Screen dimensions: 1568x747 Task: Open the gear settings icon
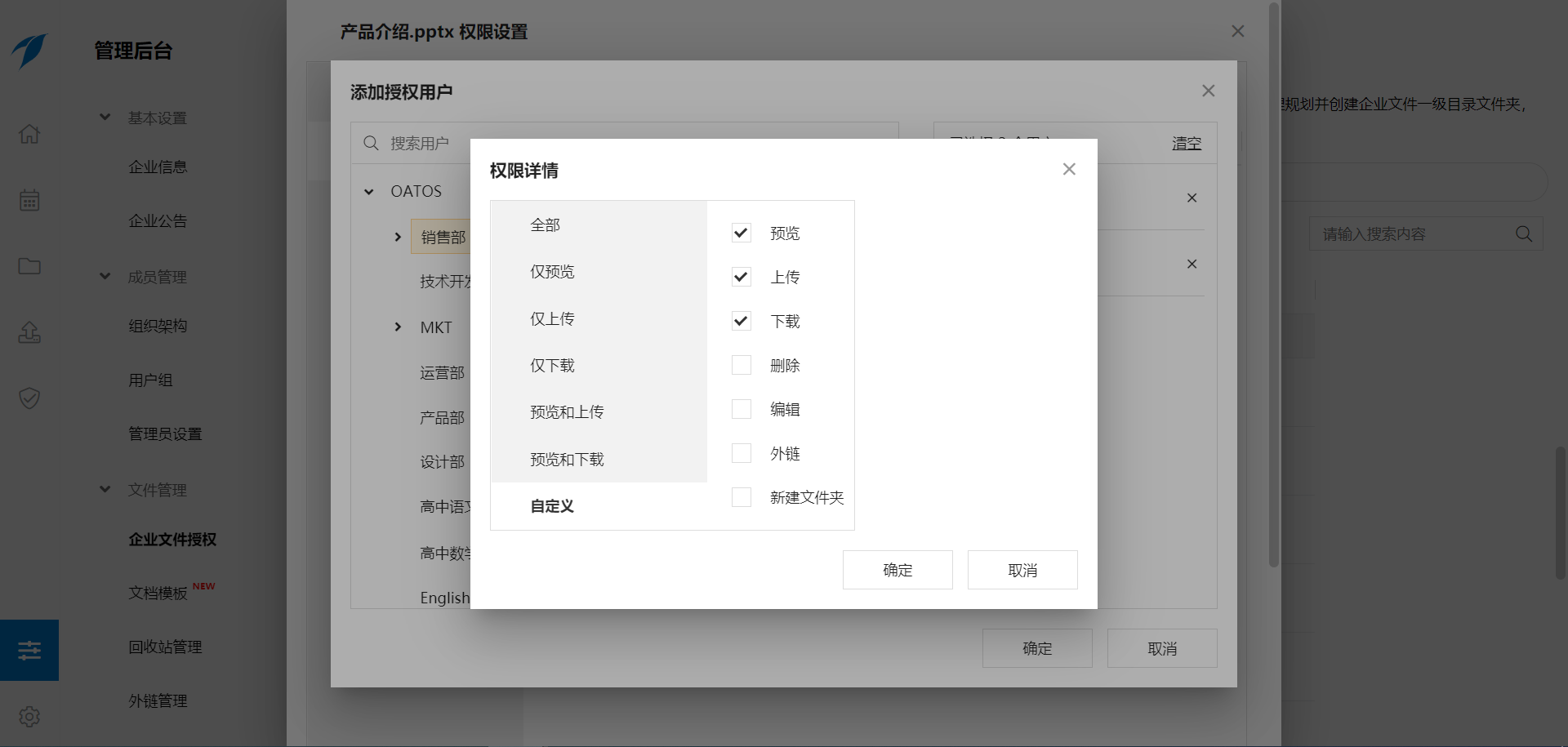click(29, 717)
